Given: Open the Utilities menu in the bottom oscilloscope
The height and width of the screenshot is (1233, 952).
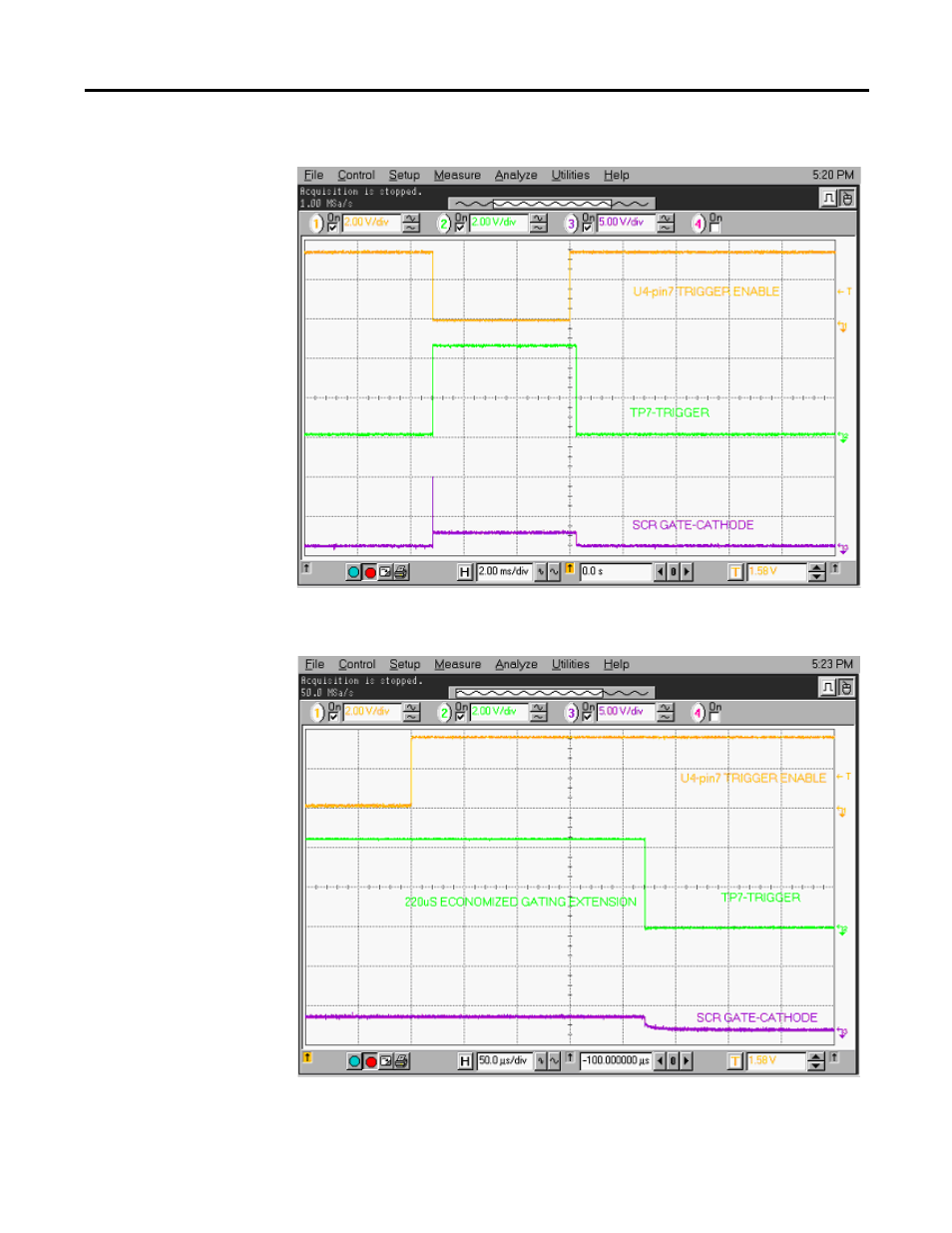Looking at the screenshot, I should tap(571, 665).
